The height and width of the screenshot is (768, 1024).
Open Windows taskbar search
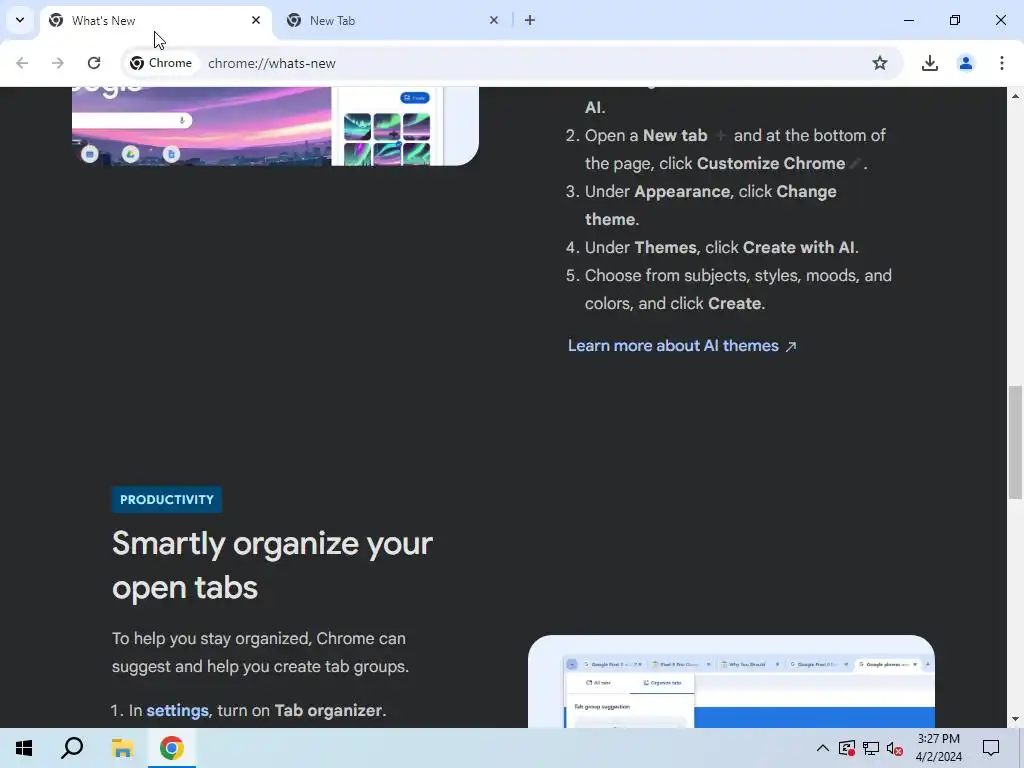pos(72,748)
